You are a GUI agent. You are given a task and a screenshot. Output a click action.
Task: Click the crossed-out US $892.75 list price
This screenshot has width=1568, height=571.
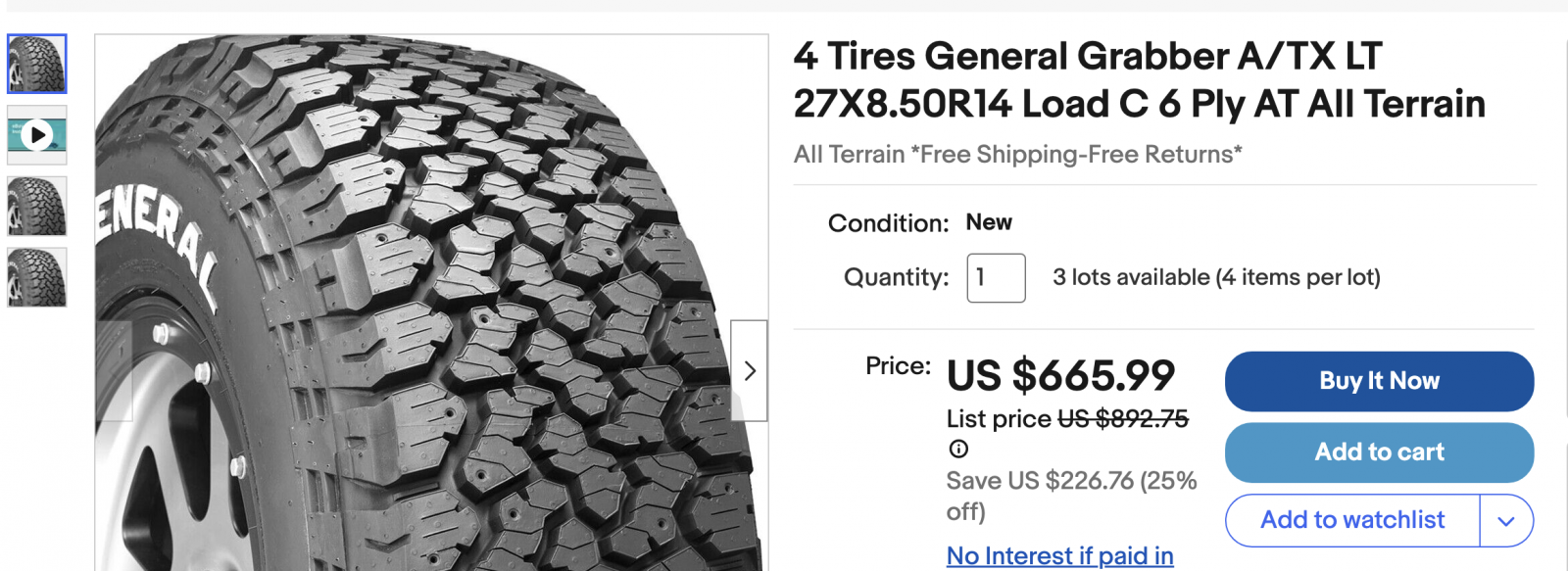point(1122,419)
